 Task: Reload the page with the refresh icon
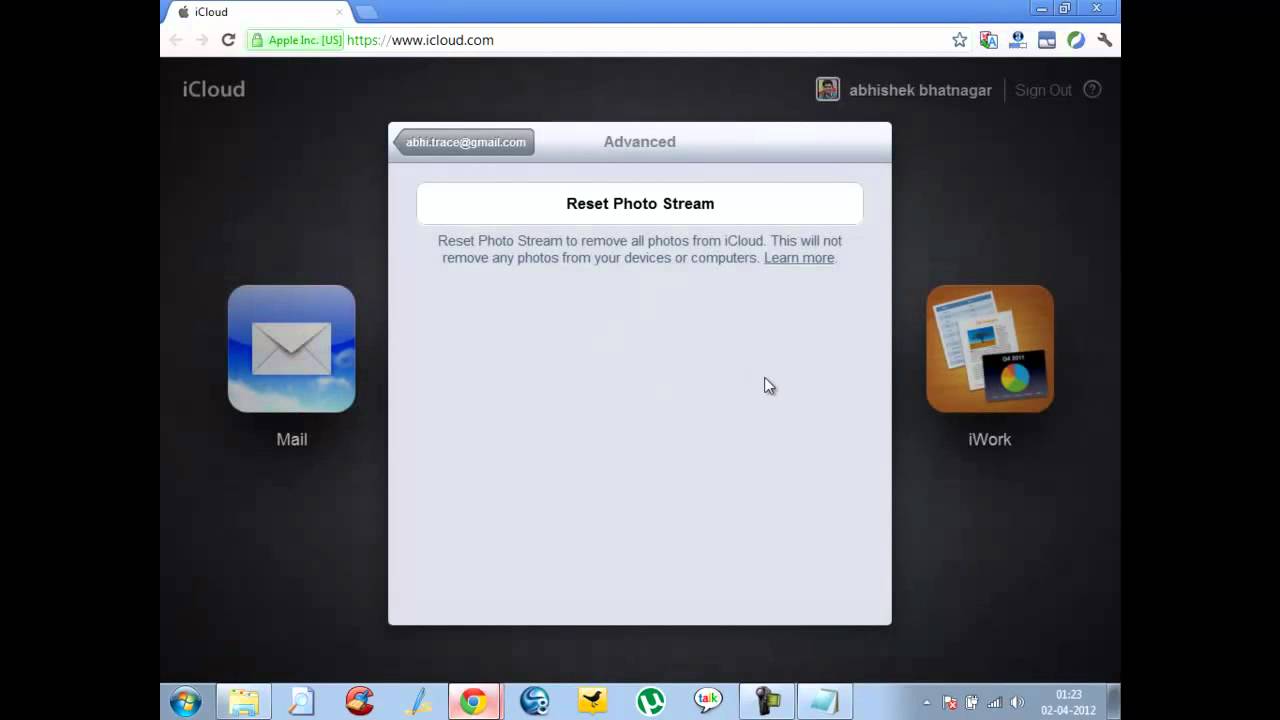[x=228, y=40]
